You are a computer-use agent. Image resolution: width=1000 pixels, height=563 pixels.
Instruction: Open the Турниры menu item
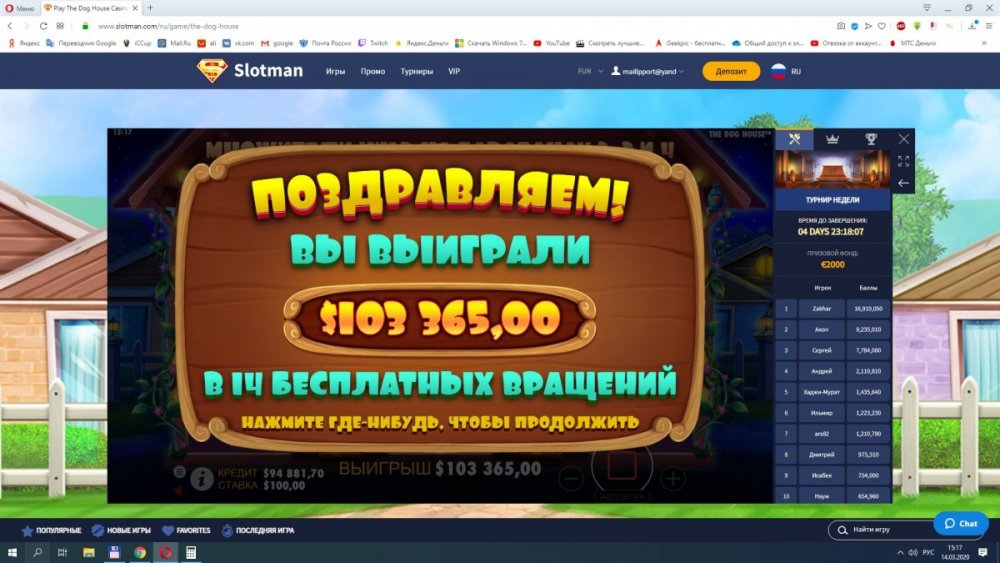[x=417, y=72]
